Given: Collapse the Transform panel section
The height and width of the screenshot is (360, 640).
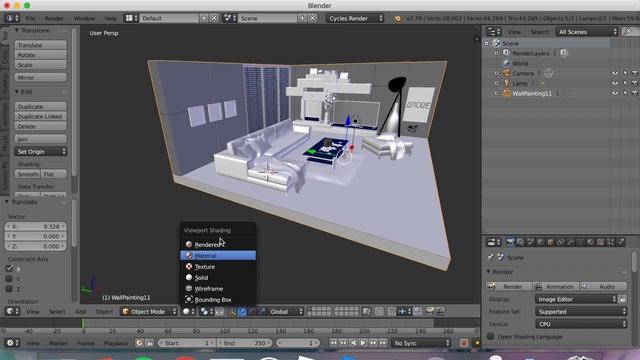Looking at the screenshot, I should click(17, 30).
